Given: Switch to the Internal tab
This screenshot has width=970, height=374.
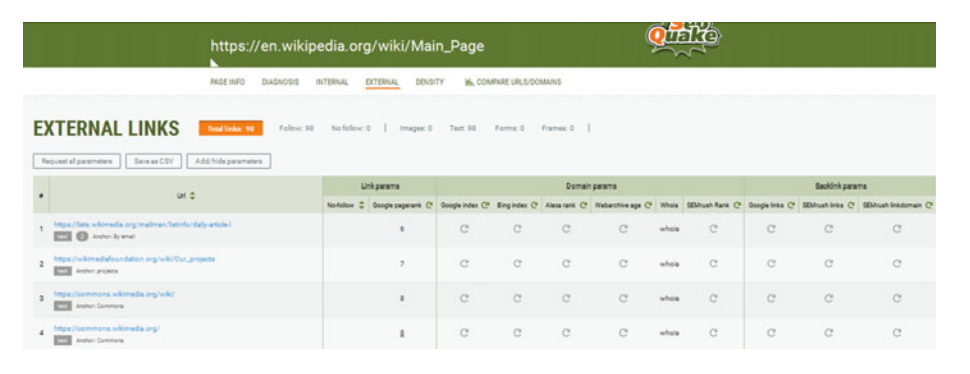Looking at the screenshot, I should tap(332, 82).
